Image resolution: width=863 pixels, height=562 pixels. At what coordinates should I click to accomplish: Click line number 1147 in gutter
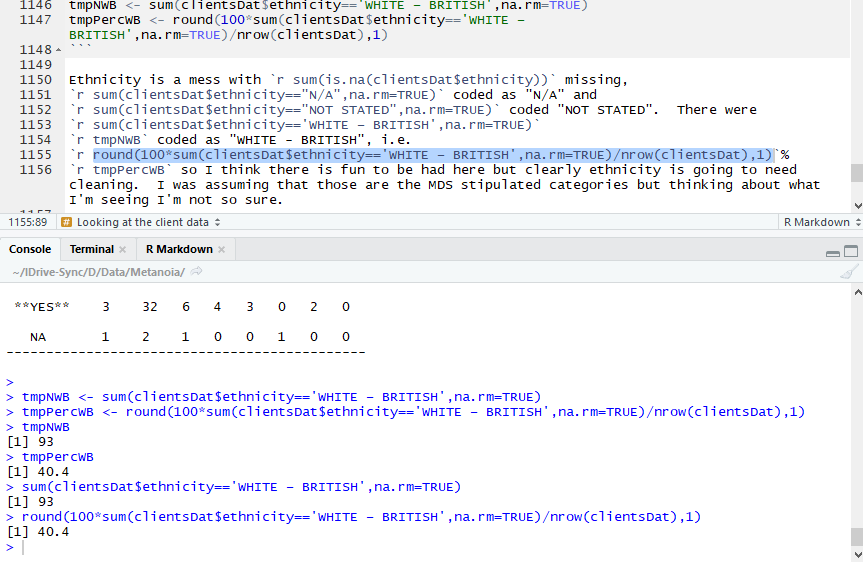click(x=36, y=20)
